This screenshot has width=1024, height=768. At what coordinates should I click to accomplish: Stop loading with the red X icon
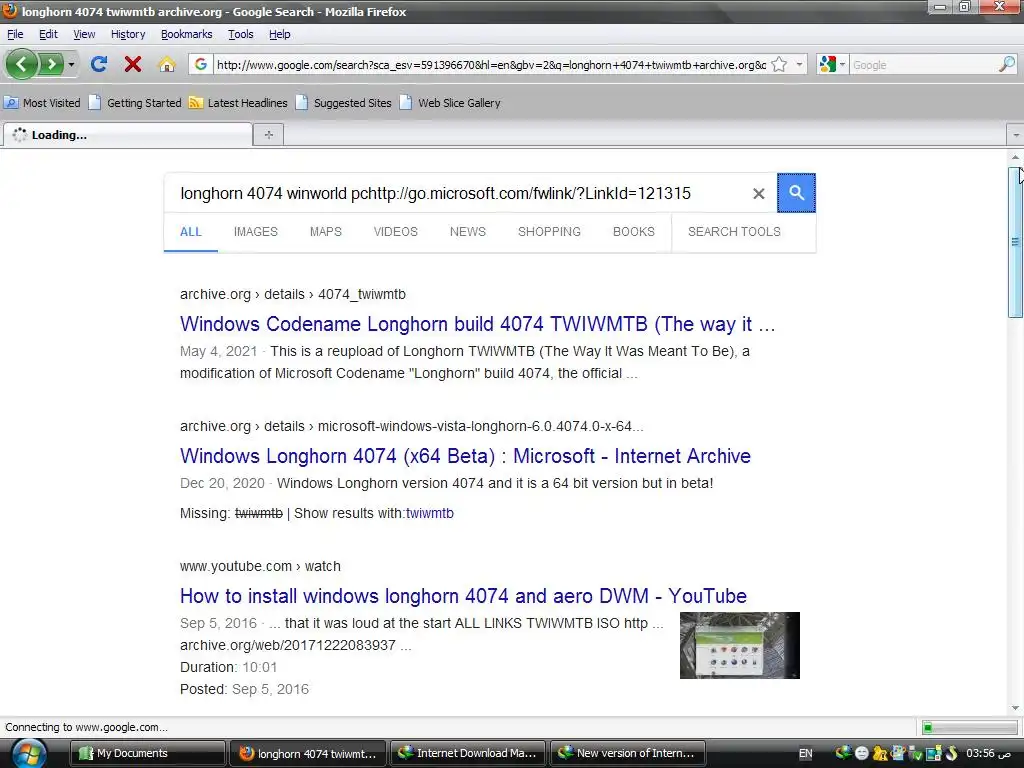[x=133, y=64]
